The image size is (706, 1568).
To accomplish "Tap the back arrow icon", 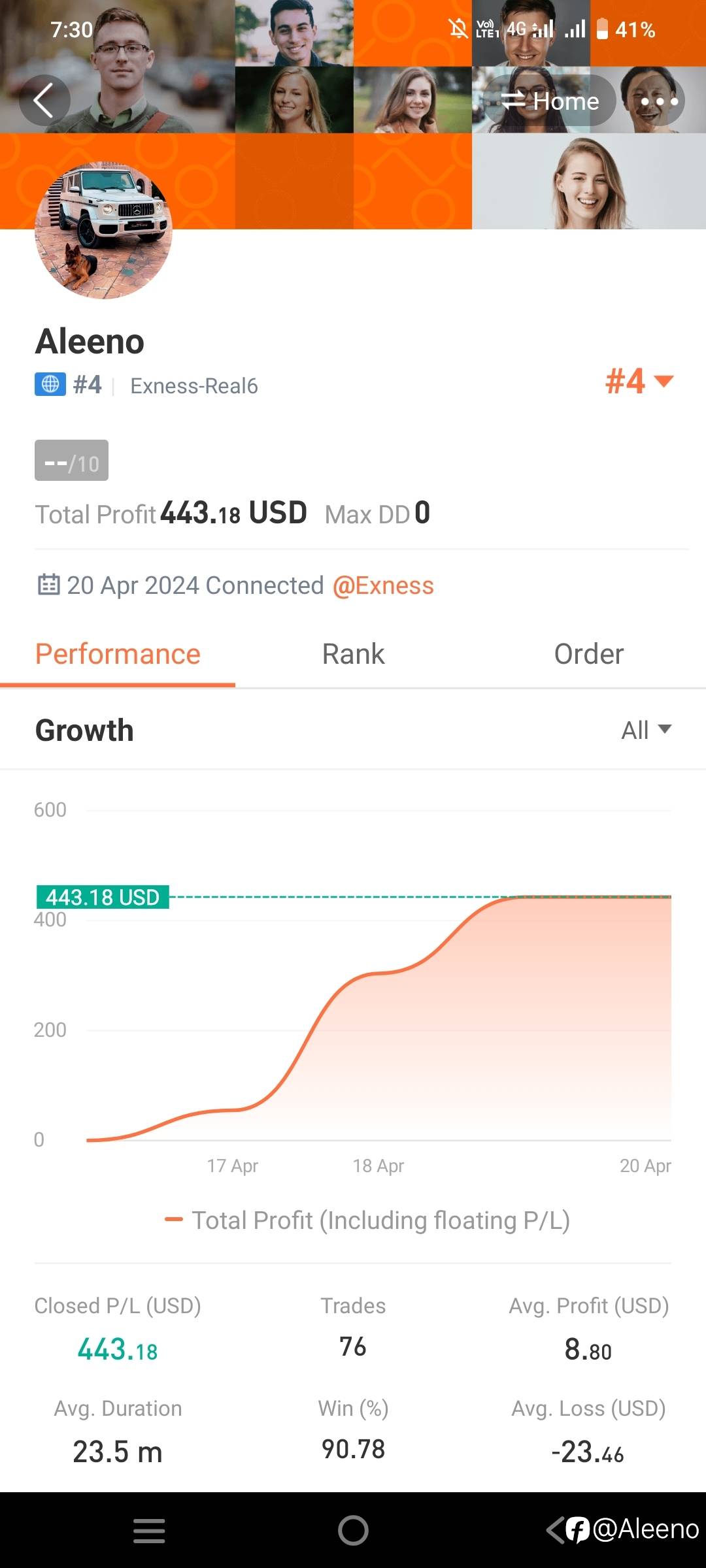I will [x=44, y=101].
